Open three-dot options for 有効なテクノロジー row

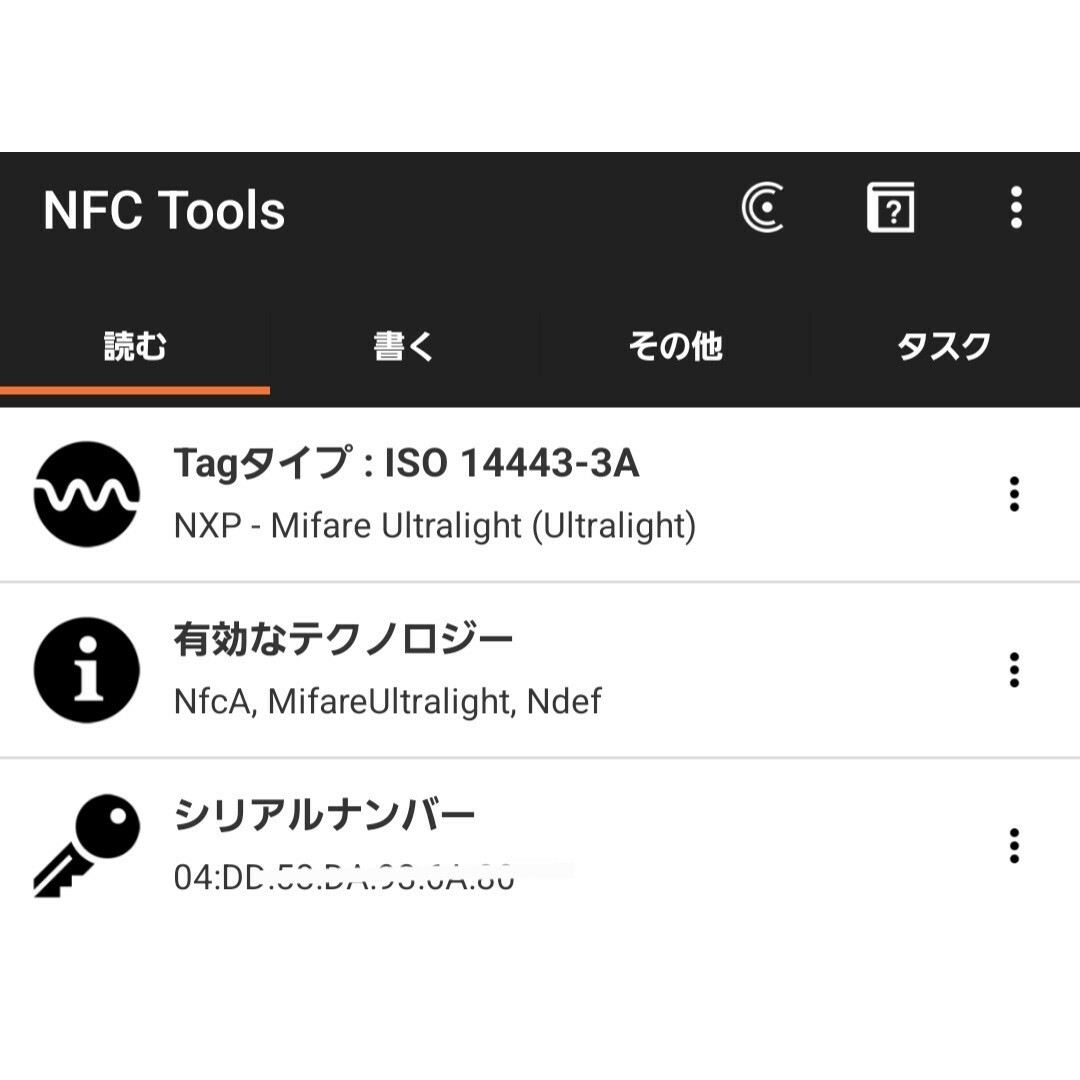[x=1014, y=669]
